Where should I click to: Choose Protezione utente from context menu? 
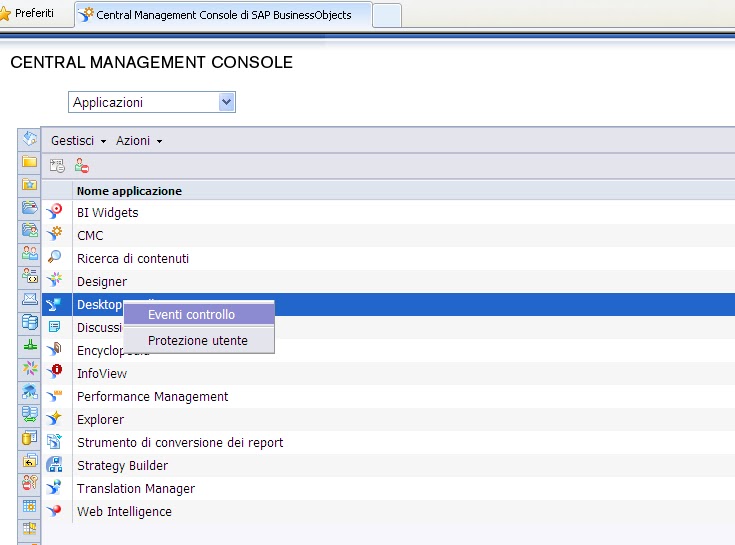(199, 341)
